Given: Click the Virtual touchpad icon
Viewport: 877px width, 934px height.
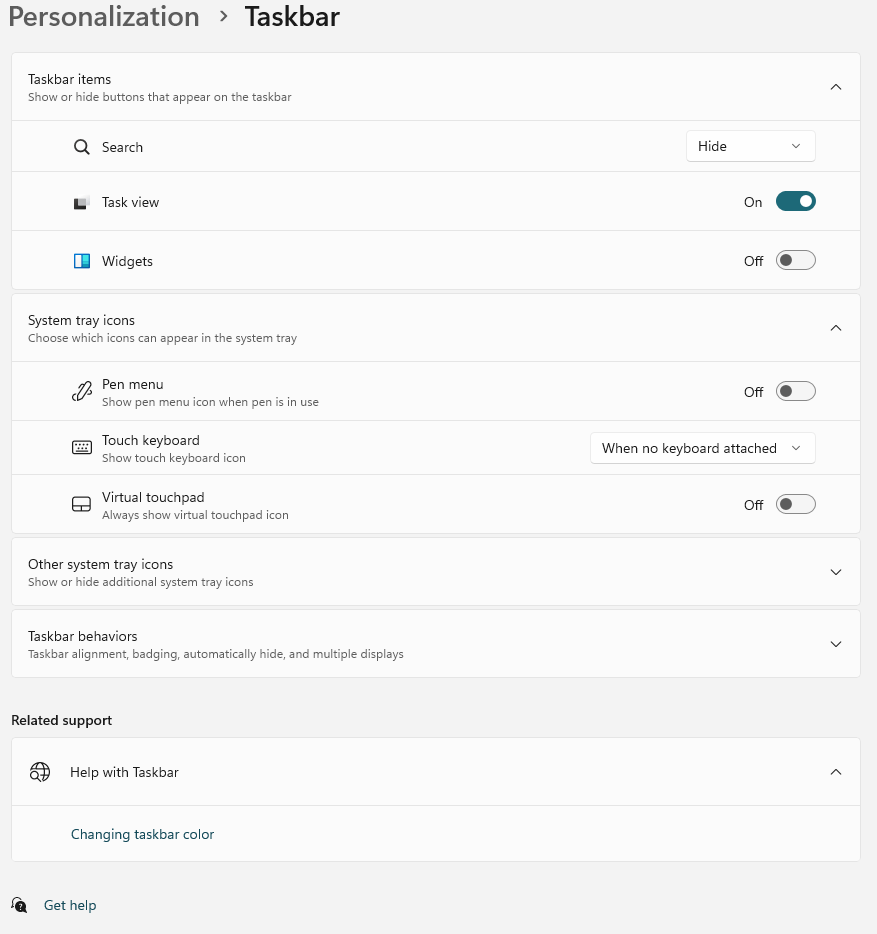Looking at the screenshot, I should [x=82, y=505].
